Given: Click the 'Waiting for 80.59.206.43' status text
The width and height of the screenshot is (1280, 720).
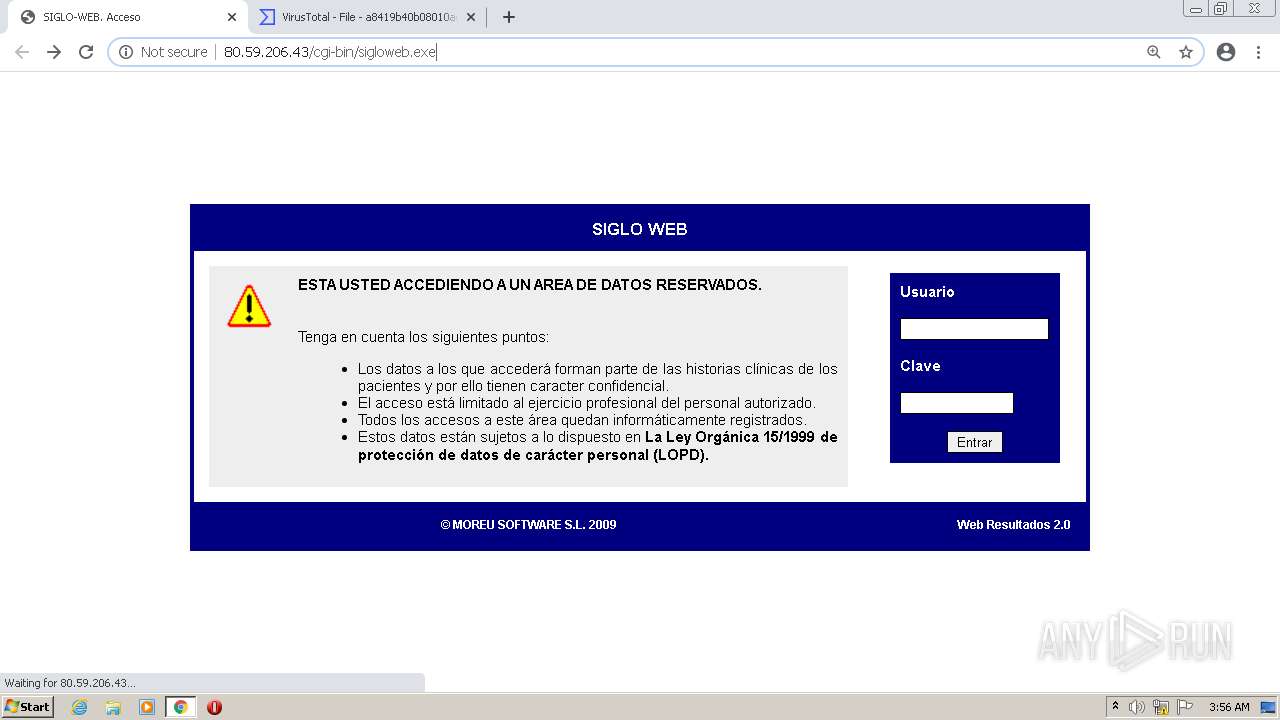Looking at the screenshot, I should pos(70,683).
